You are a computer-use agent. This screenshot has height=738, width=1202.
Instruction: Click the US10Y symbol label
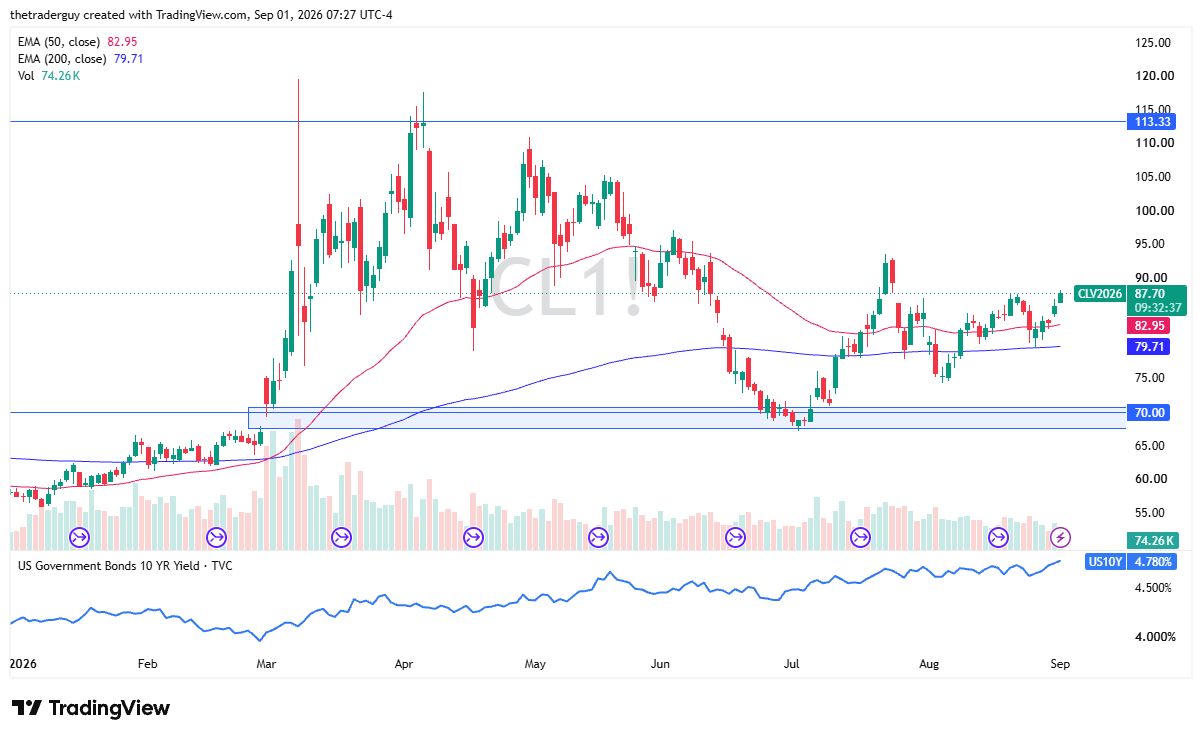1105,562
